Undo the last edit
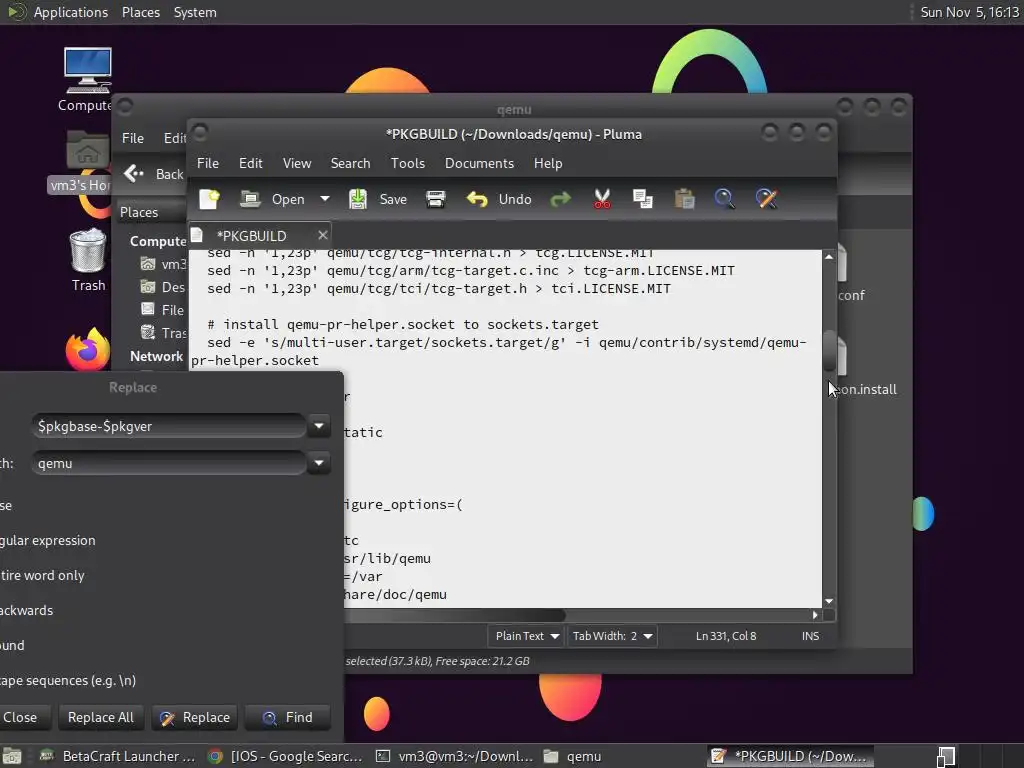 [499, 199]
